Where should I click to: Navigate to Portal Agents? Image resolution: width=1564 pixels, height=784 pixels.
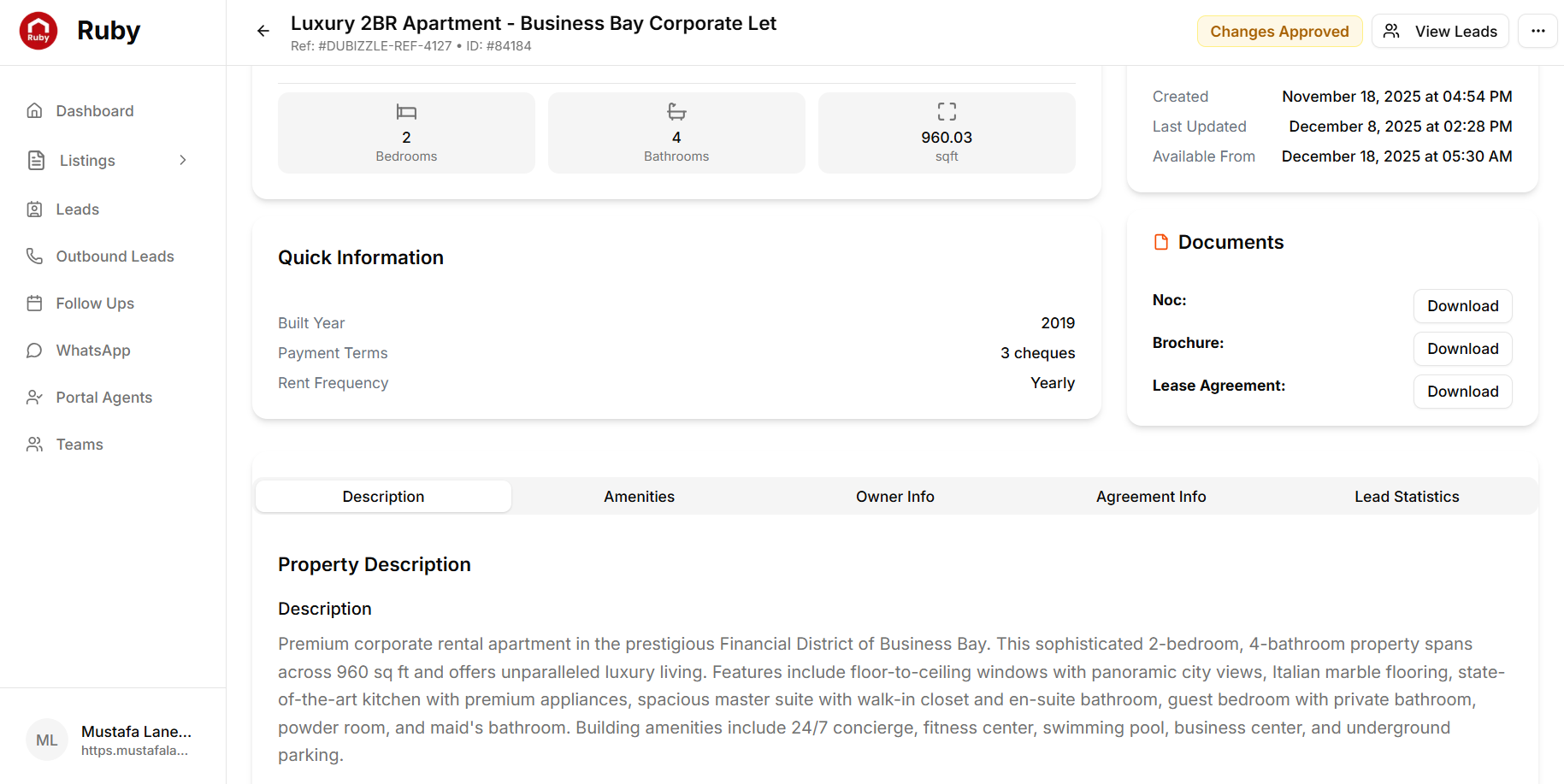coord(103,398)
